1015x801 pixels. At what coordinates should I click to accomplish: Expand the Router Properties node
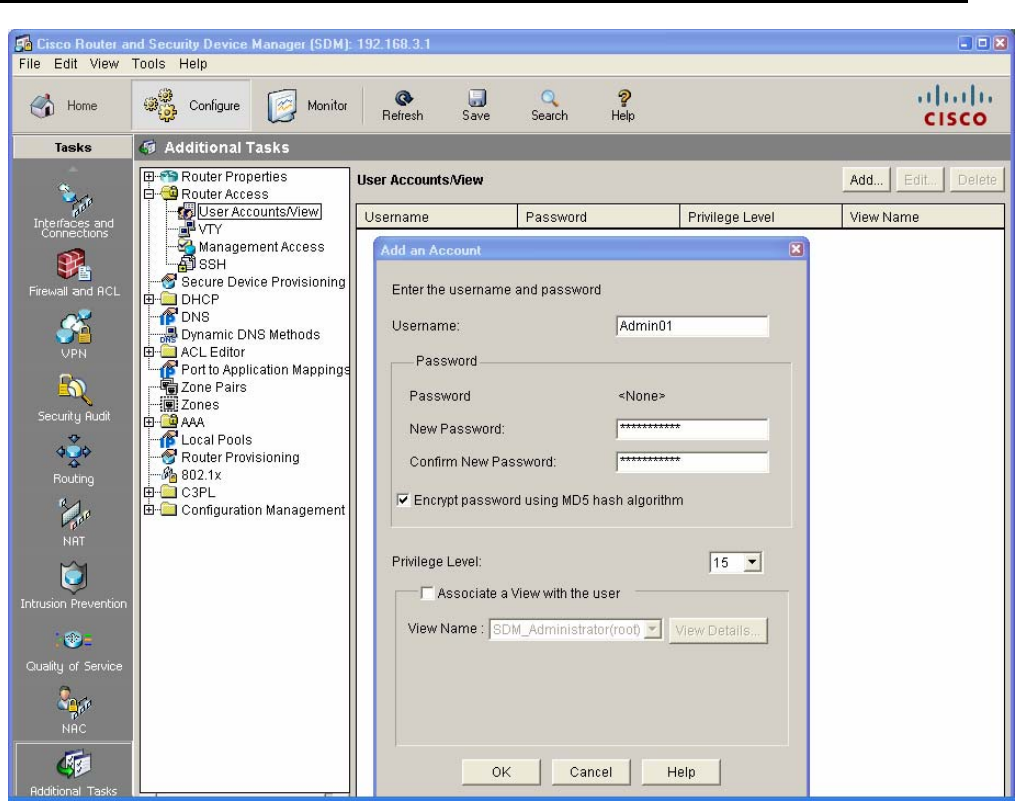click(x=149, y=176)
